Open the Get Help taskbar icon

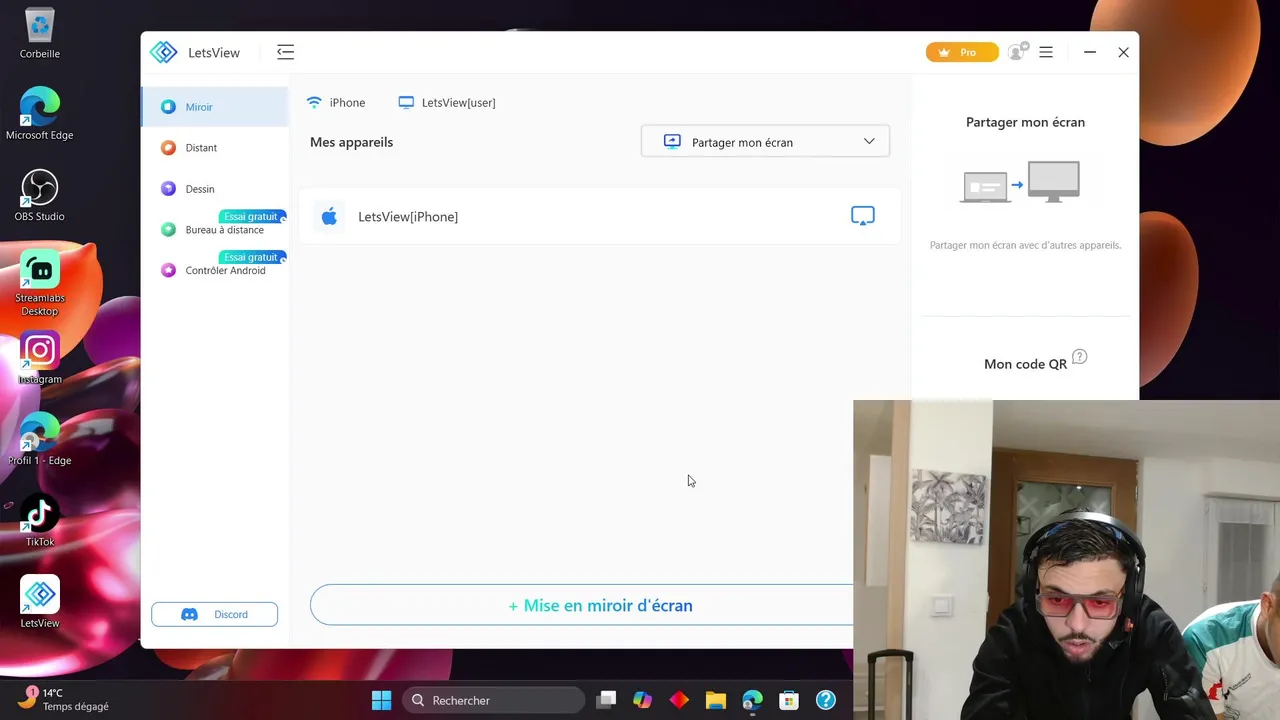(826, 700)
